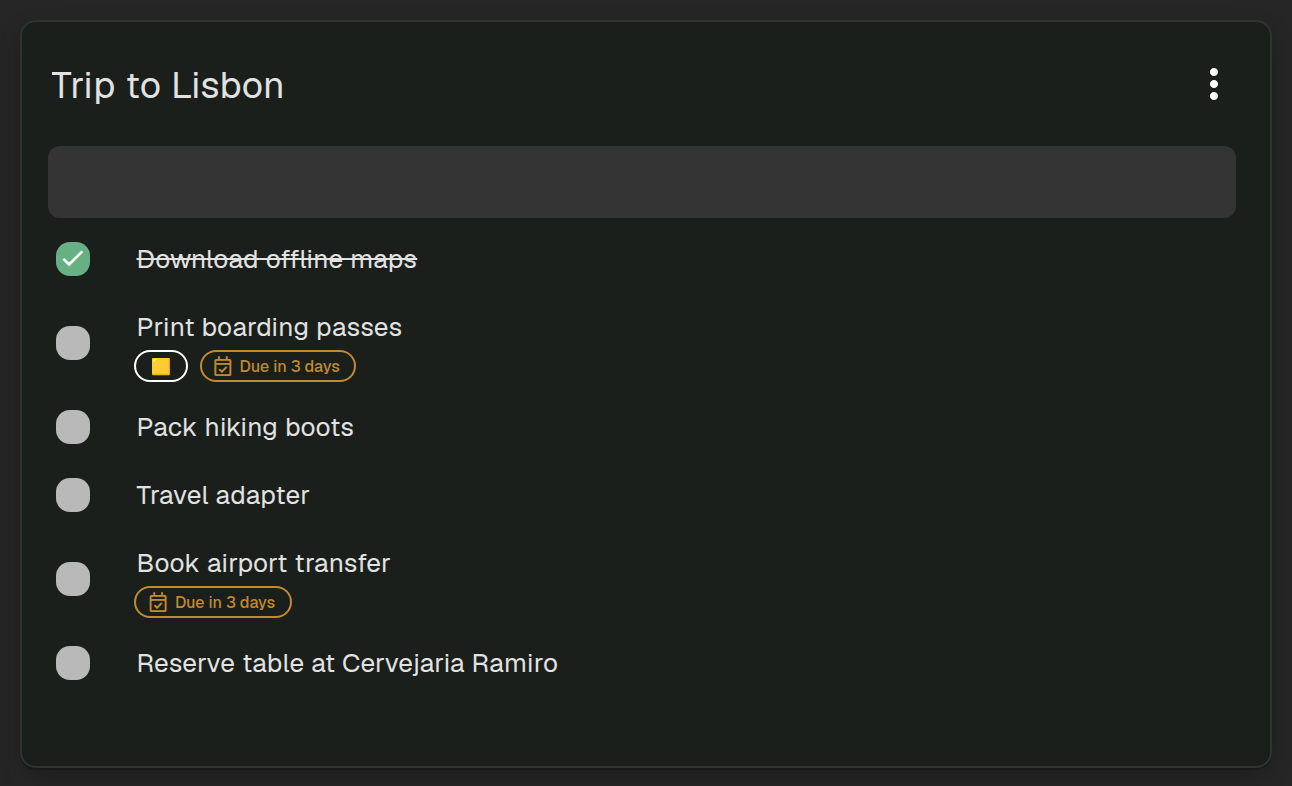Click the yellow color label on Print boarding passes
The image size is (1292, 786).
pos(161,366)
